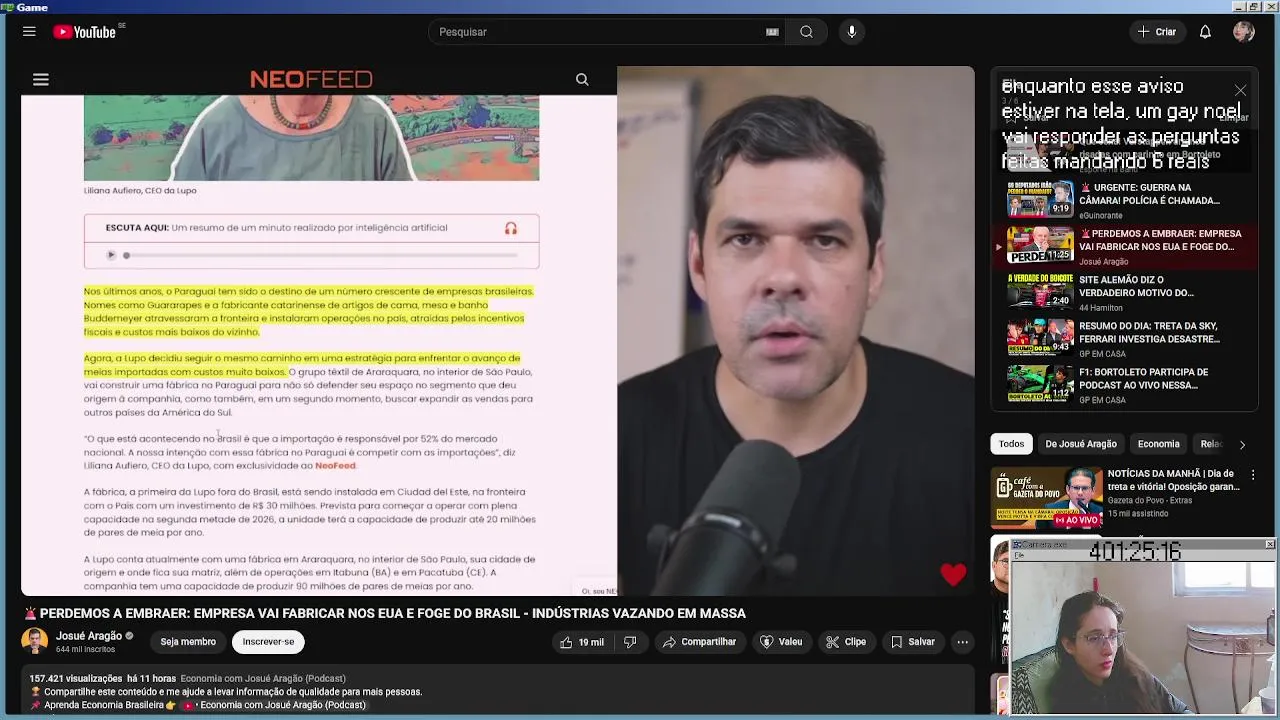
Task: Play URGENTE: GUERRA NA CÂMARA playlist video
Action: 1125,200
